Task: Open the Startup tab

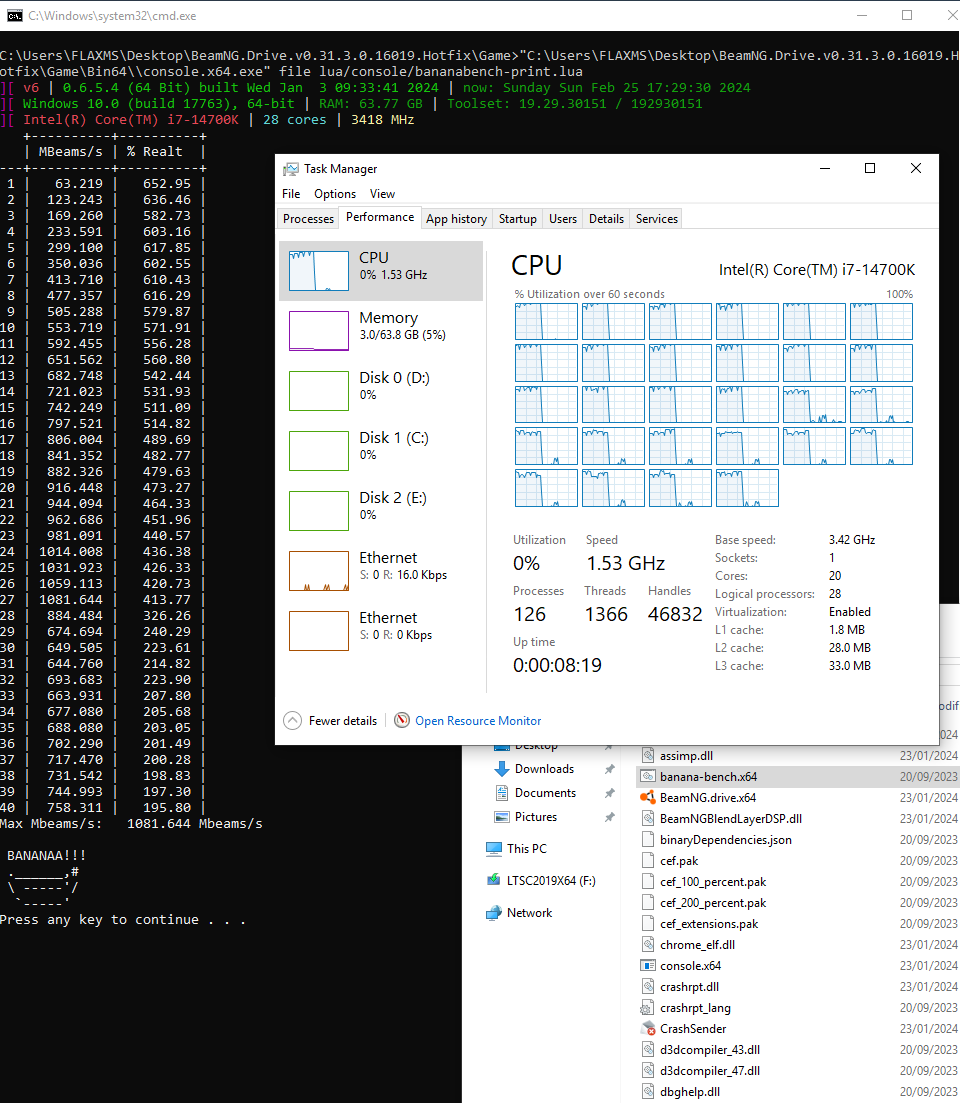Action: pyautogui.click(x=518, y=219)
